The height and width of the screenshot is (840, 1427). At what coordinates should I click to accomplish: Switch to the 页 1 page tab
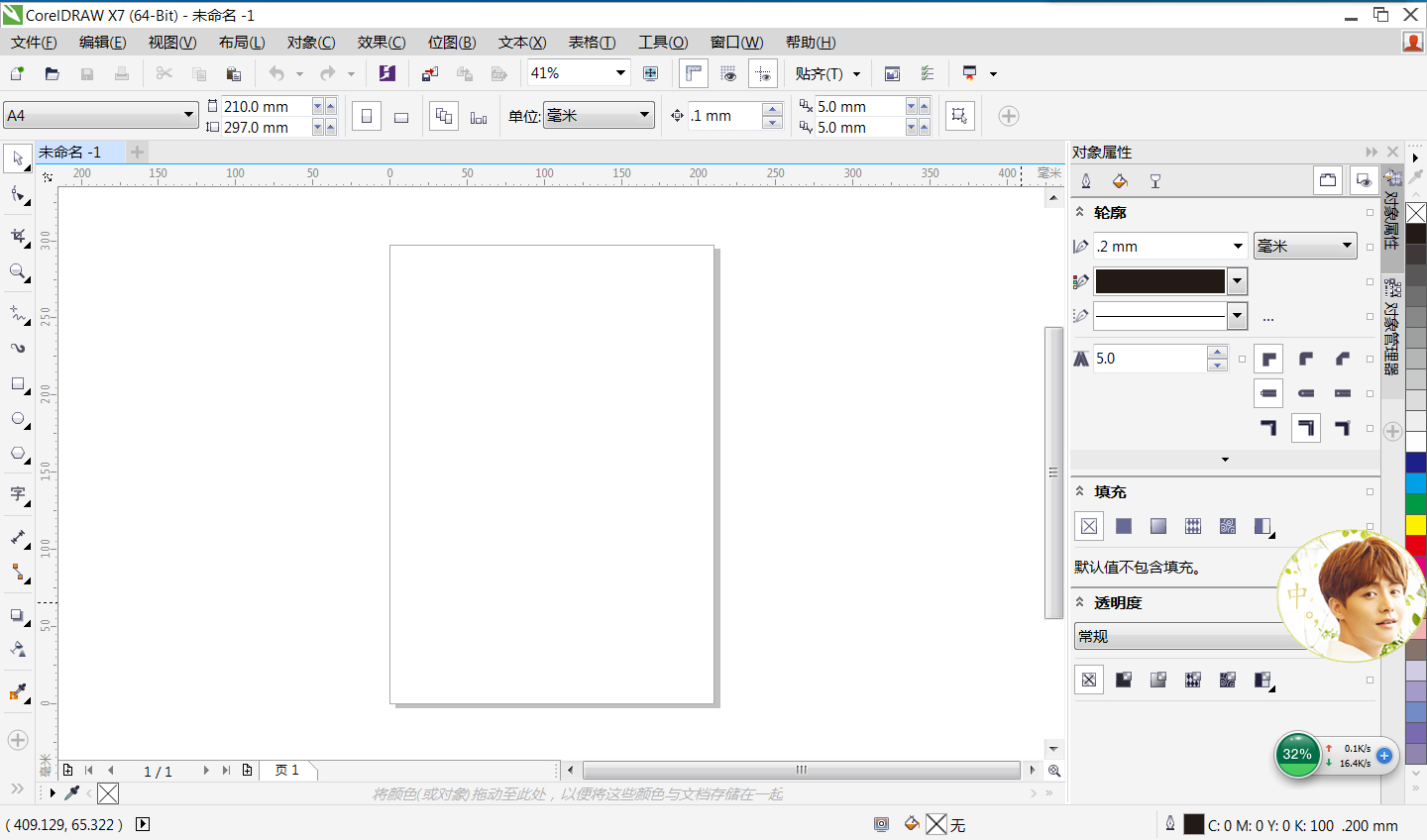[x=287, y=770]
